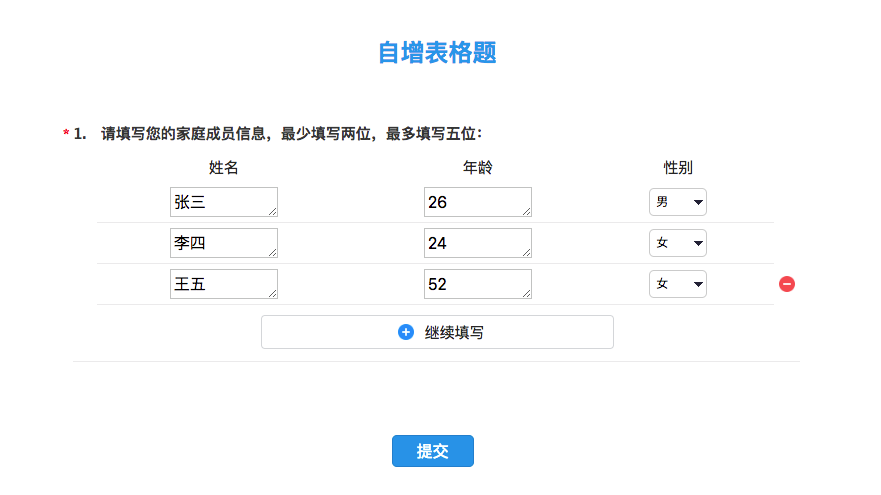Click the 姓名 column header
The width and height of the screenshot is (881, 495).
[224, 167]
